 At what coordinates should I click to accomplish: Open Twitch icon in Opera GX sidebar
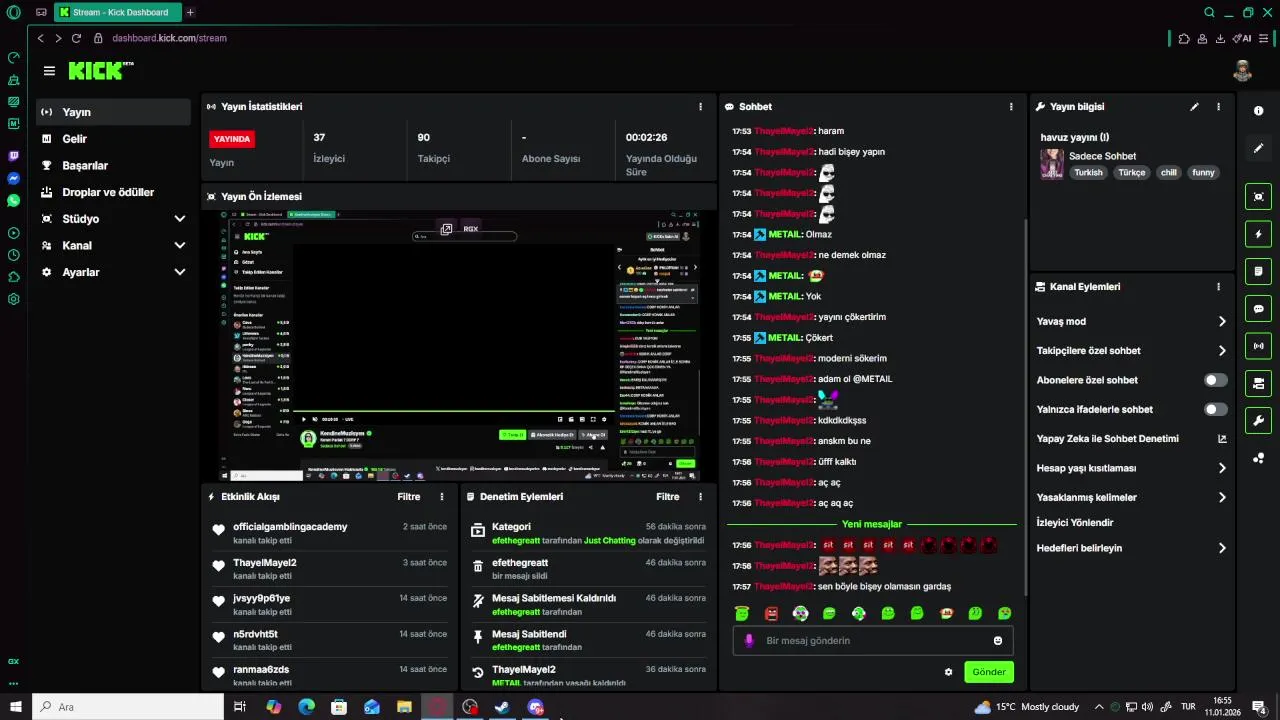13,157
